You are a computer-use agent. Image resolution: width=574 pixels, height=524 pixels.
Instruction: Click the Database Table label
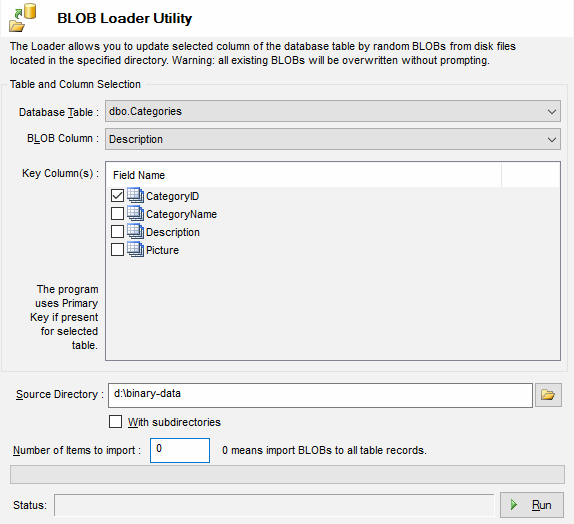click(x=59, y=112)
